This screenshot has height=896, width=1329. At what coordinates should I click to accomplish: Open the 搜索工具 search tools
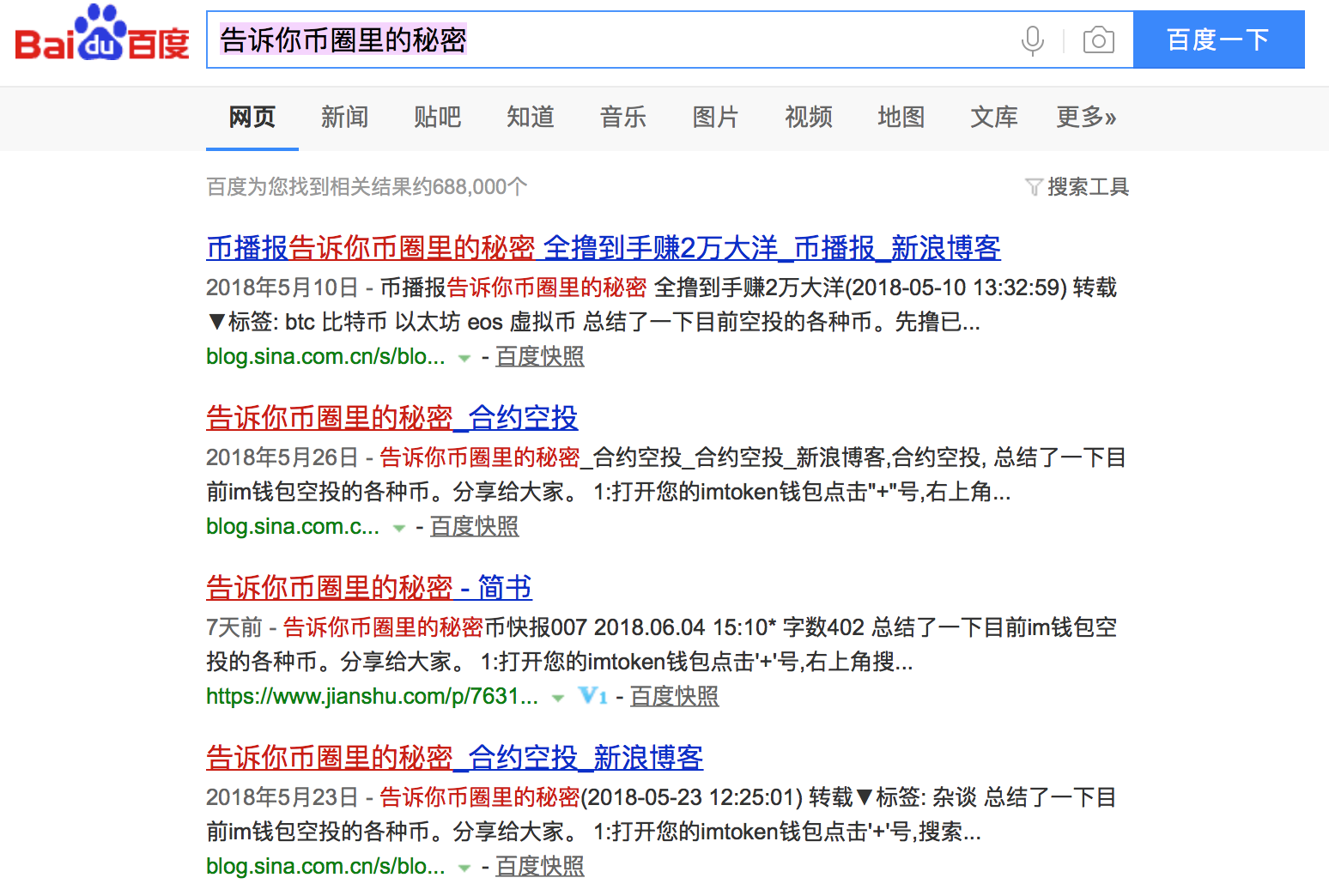tap(1088, 187)
